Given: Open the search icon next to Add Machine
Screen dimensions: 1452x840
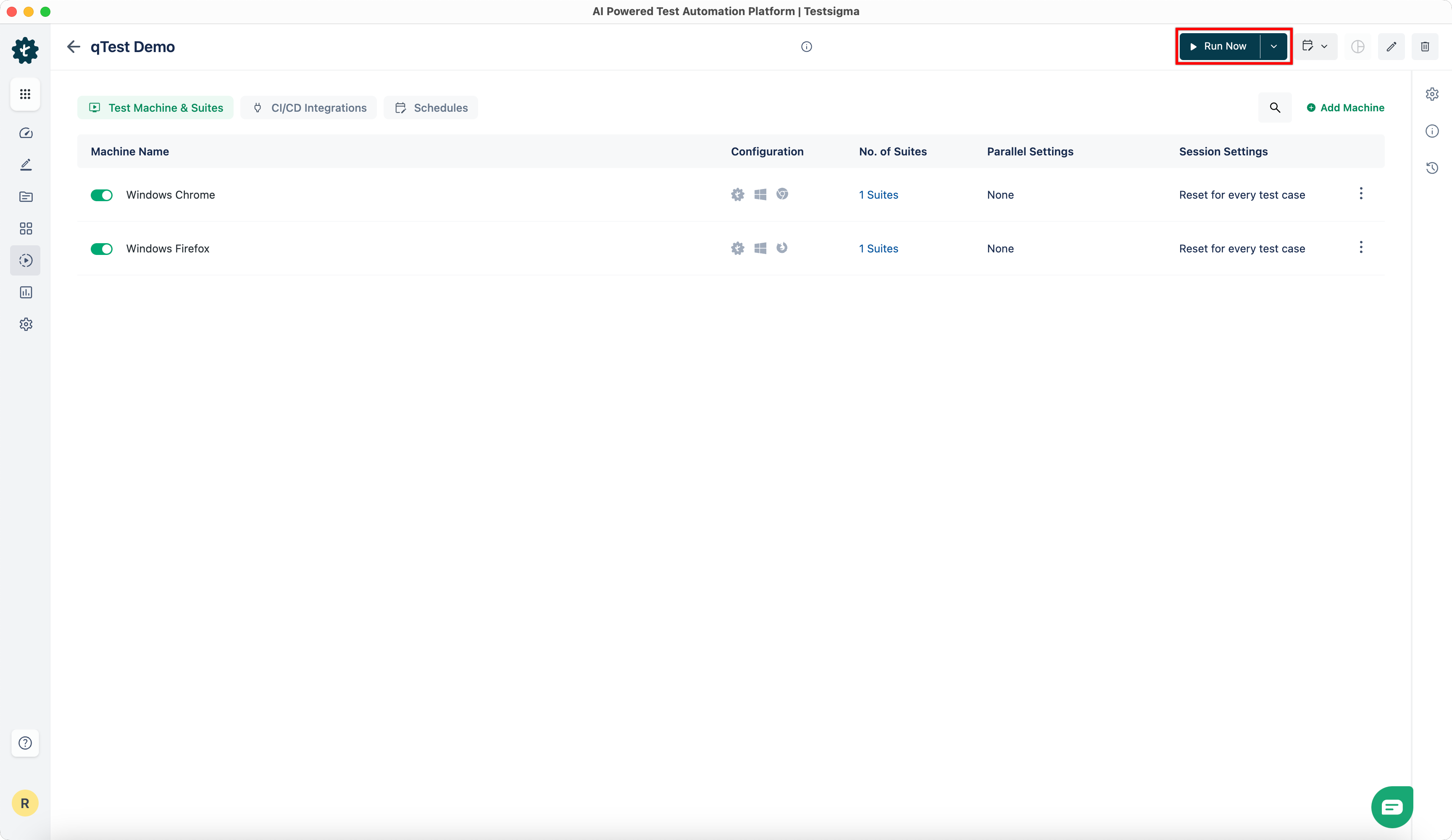Looking at the screenshot, I should 1275,108.
